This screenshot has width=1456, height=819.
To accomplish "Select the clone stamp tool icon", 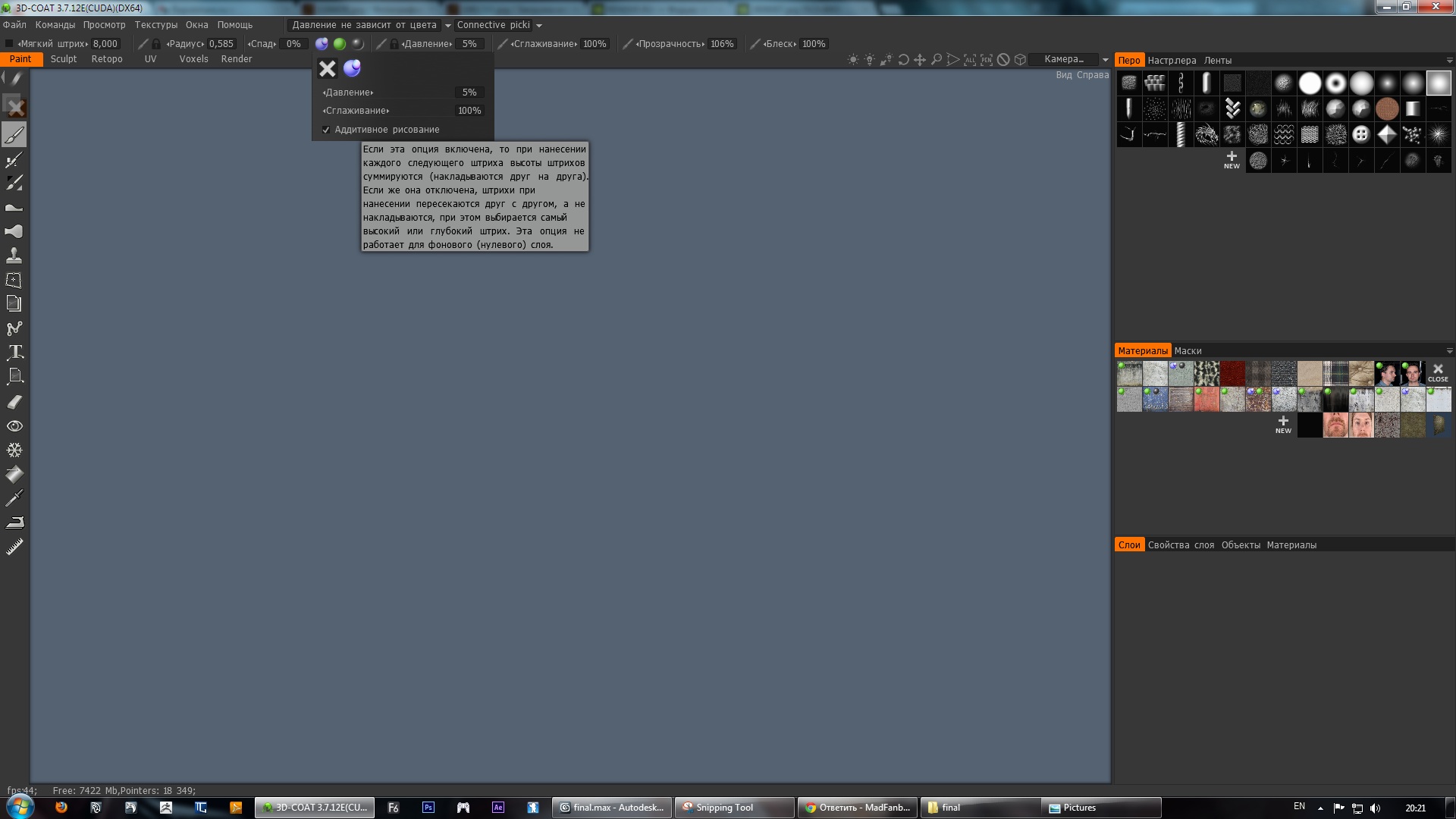I will click(x=14, y=256).
